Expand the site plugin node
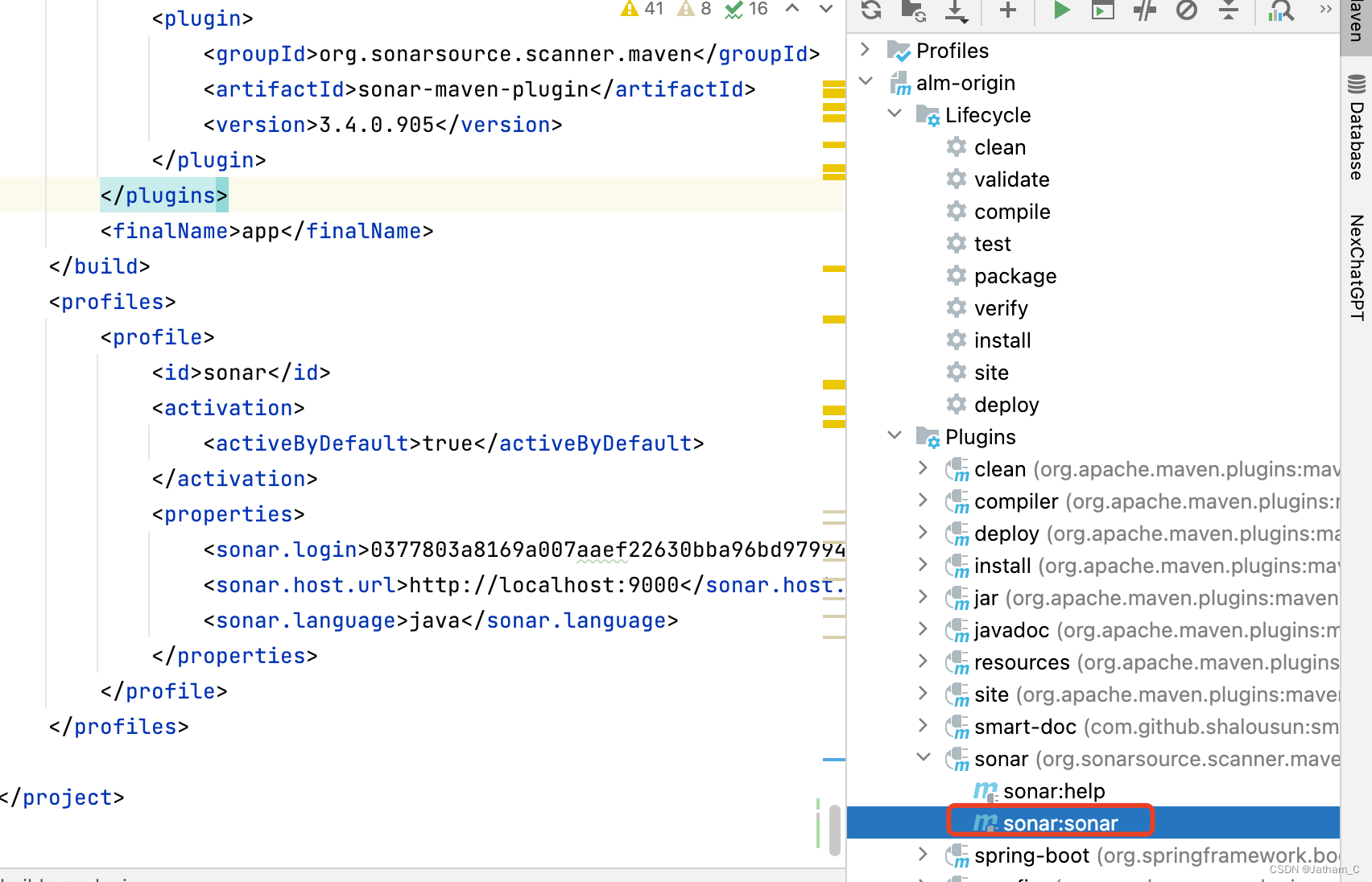The height and width of the screenshot is (882, 1372). point(924,694)
